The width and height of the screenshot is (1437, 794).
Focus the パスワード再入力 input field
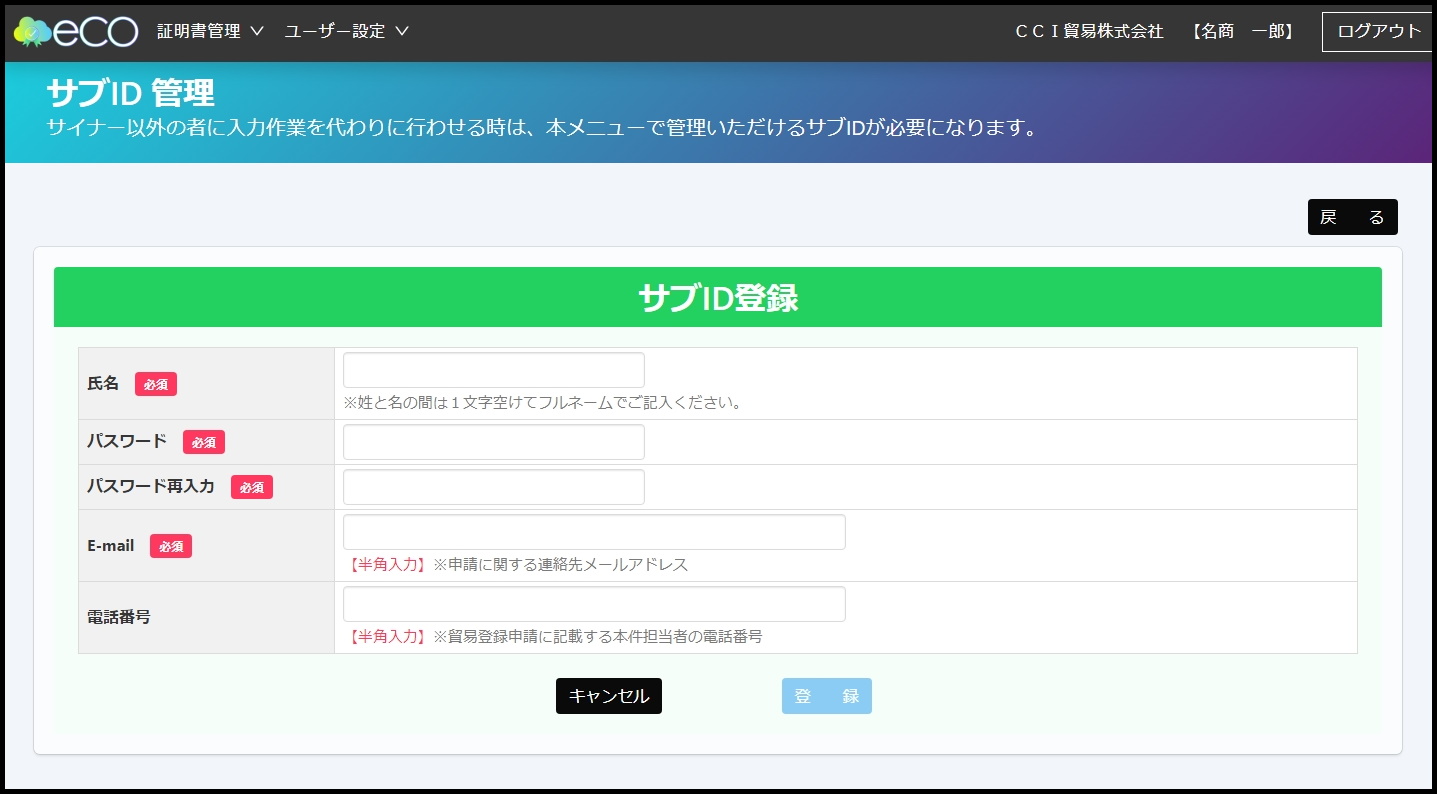click(494, 487)
